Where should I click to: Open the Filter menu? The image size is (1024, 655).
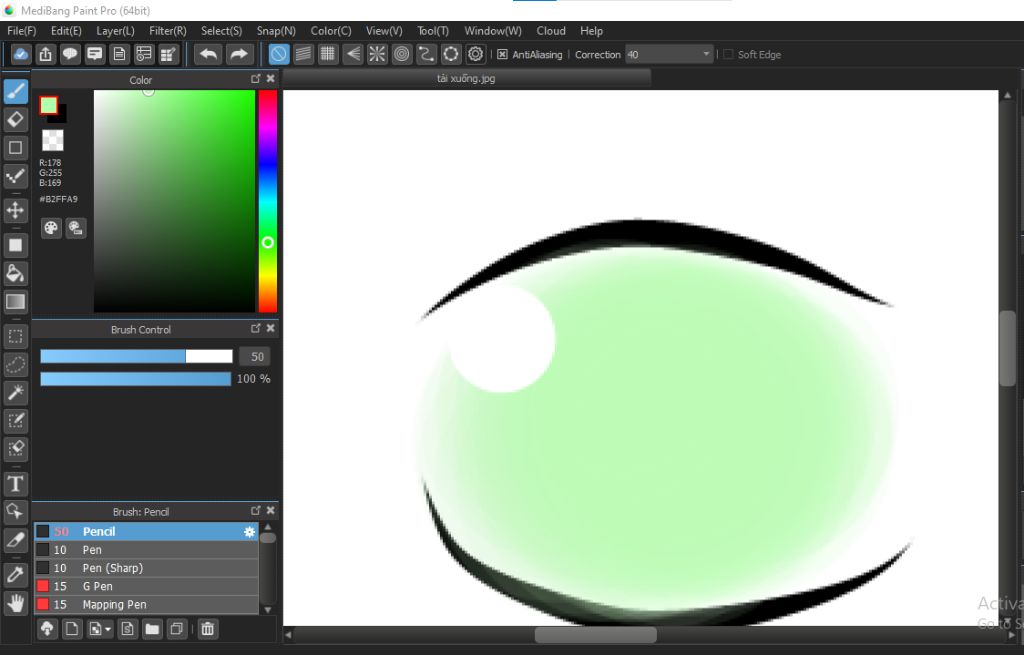[168, 31]
